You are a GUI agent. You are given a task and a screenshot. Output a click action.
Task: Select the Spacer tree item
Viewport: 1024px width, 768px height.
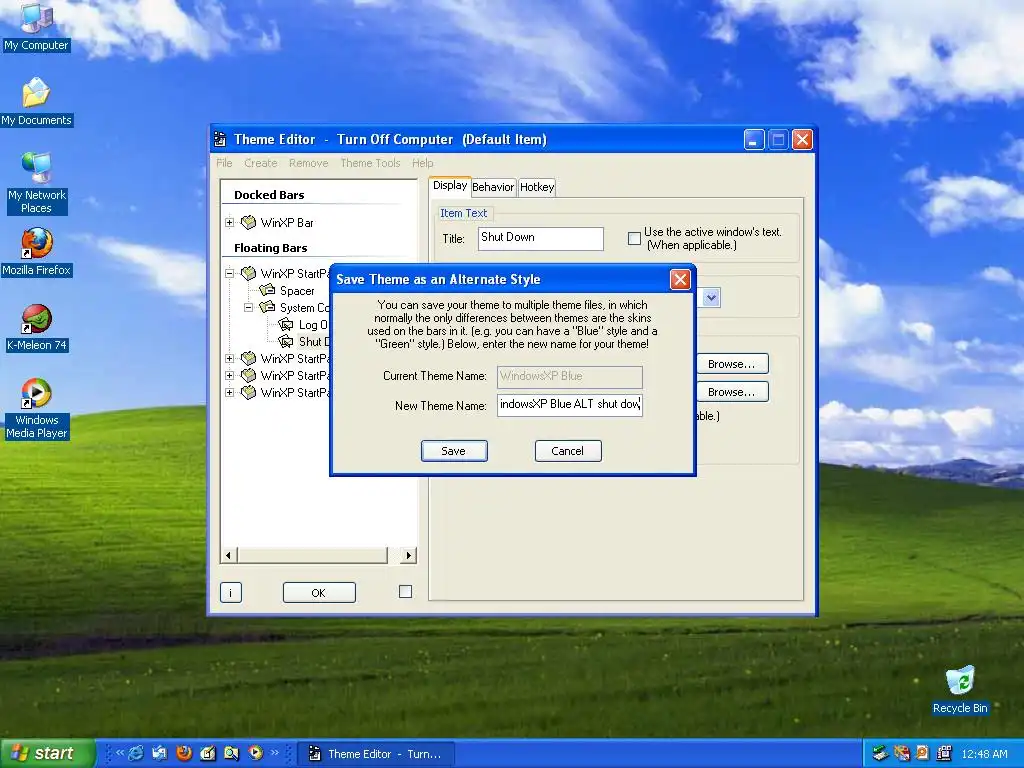(x=297, y=291)
